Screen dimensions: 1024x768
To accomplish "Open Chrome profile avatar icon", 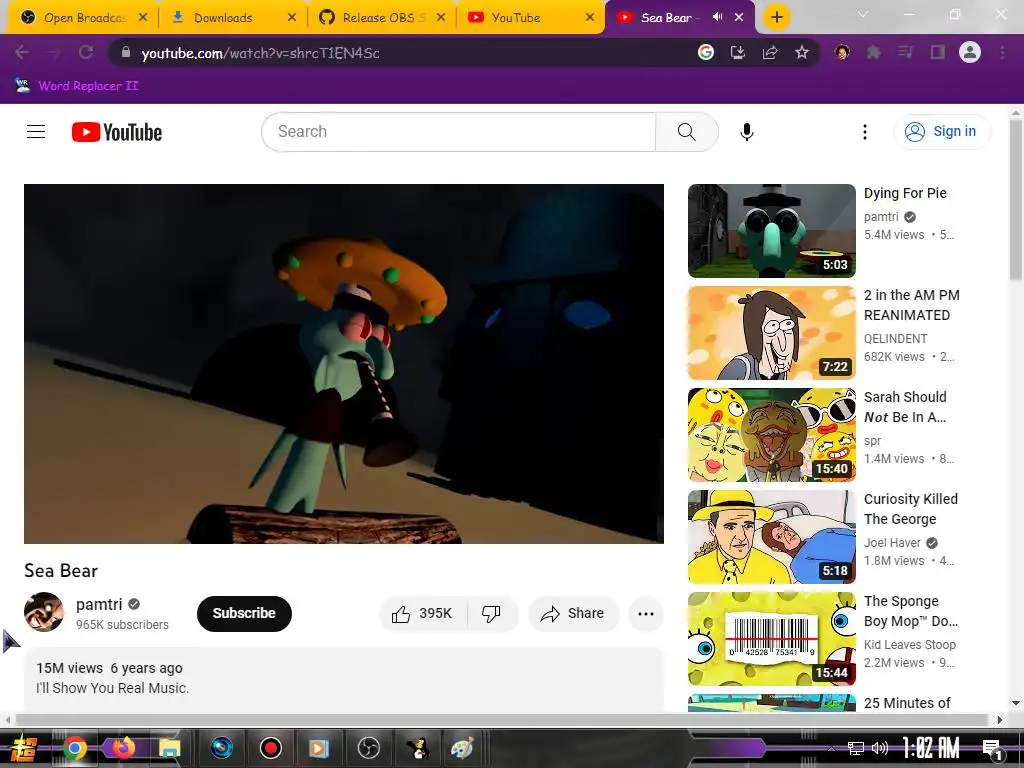I will (970, 52).
